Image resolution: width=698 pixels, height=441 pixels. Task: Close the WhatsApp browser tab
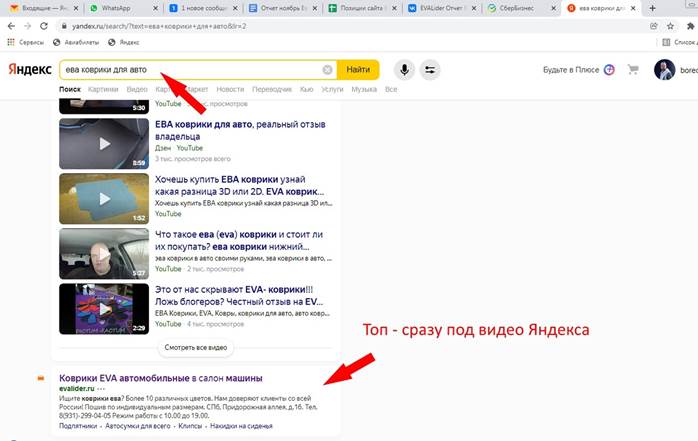155,8
